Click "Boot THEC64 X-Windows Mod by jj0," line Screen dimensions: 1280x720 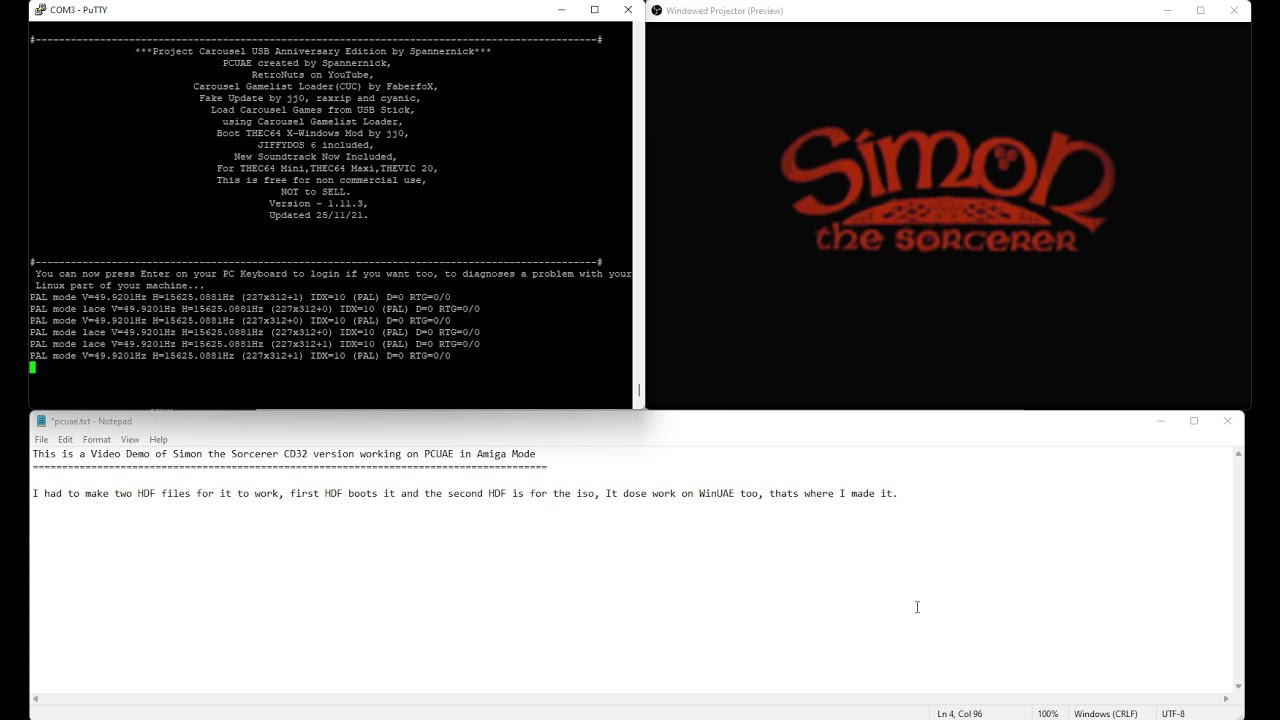click(313, 133)
